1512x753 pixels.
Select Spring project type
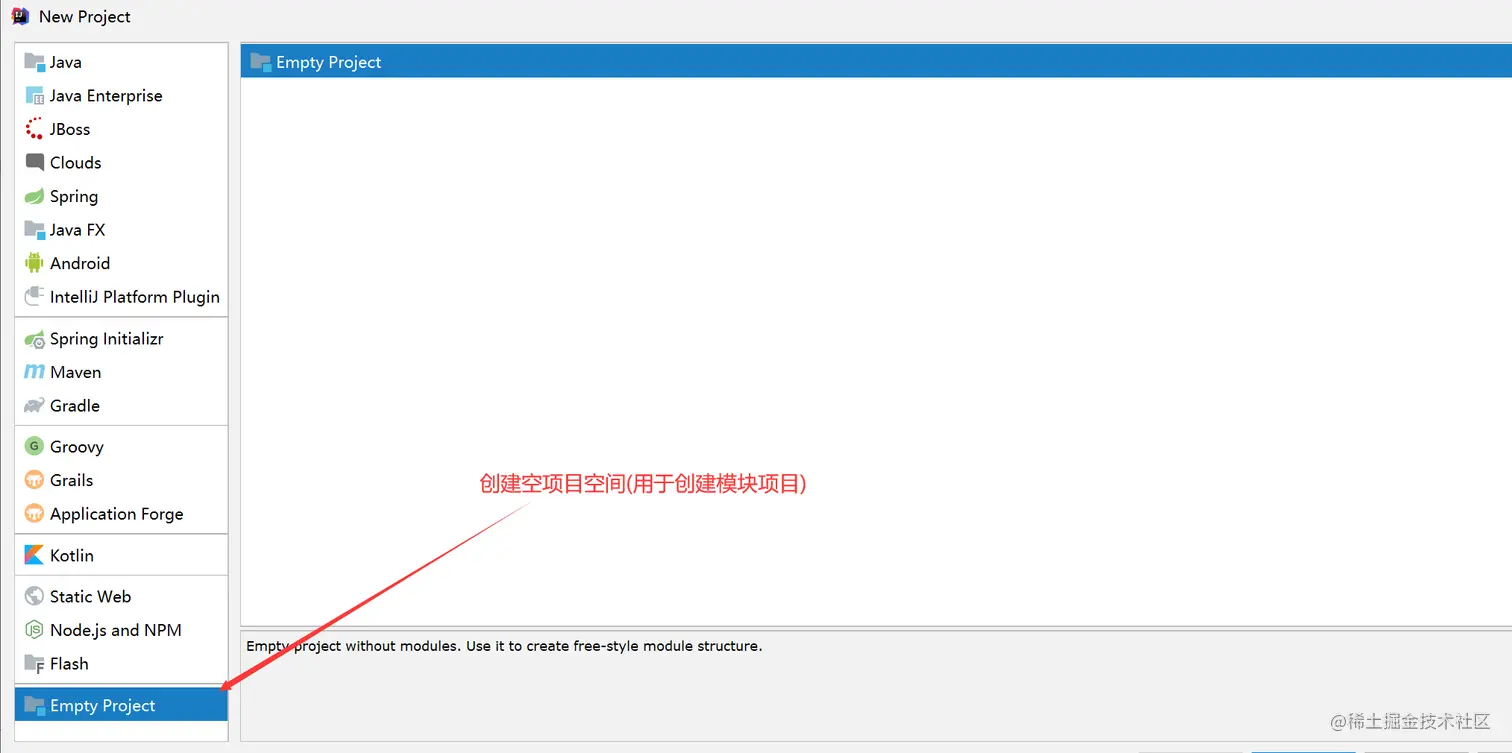pyautogui.click(x=121, y=196)
